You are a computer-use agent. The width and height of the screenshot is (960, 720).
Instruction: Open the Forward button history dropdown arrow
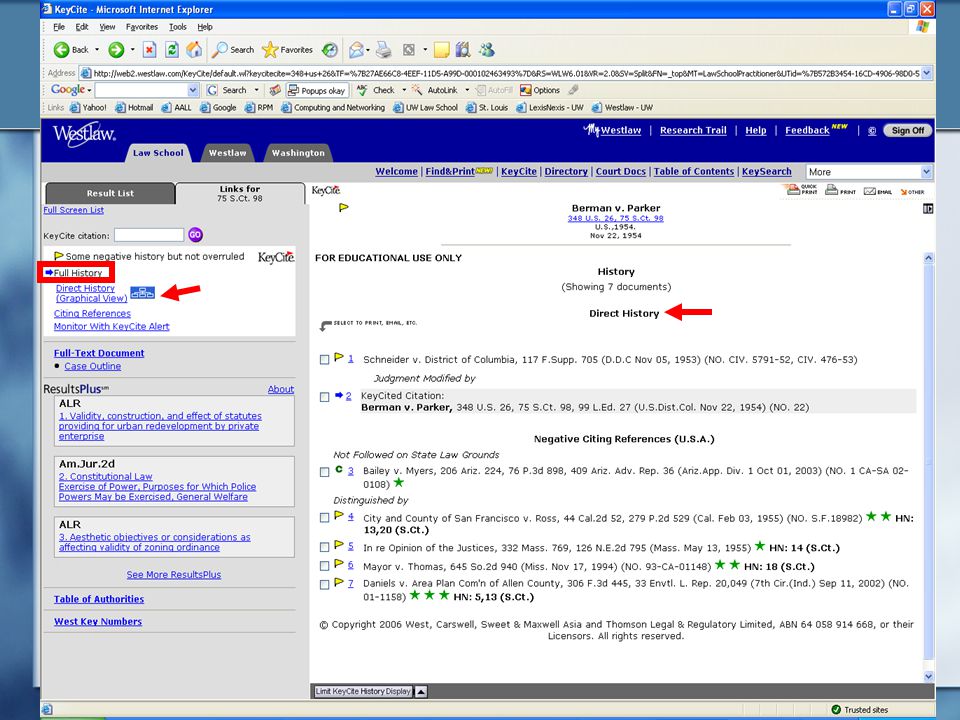[132, 50]
